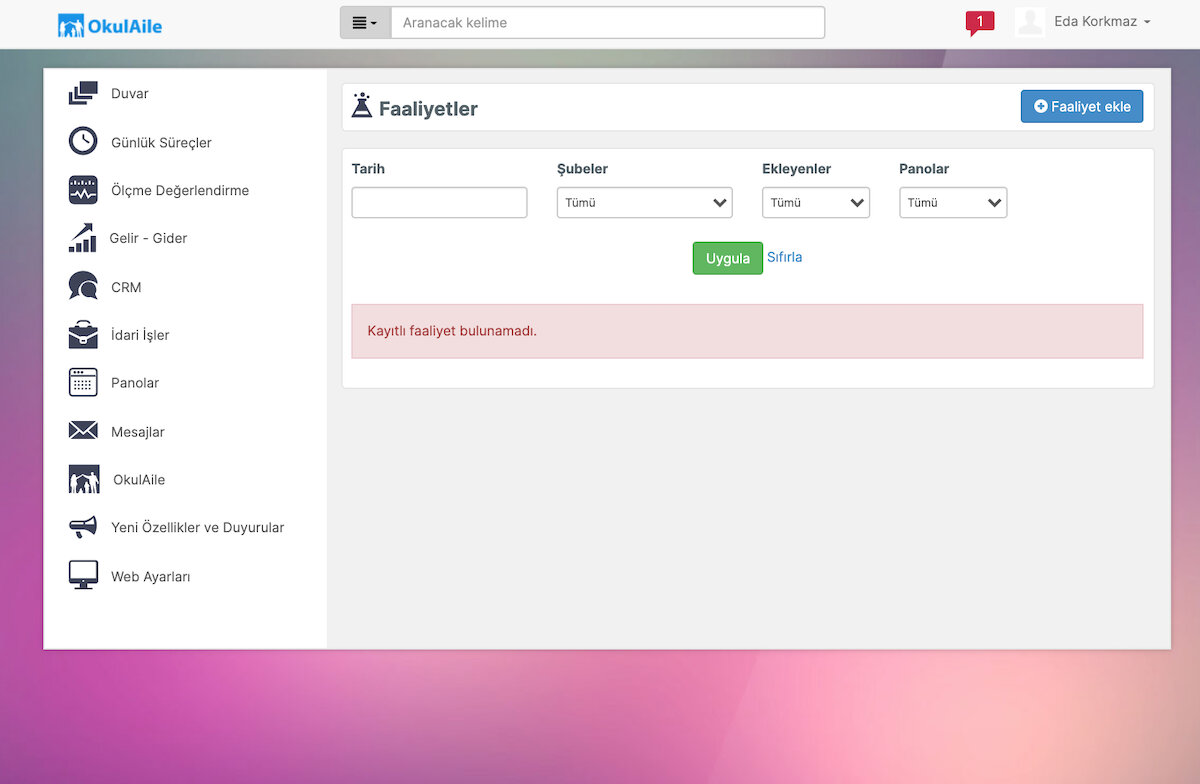Focus the Tarih date input field
The image size is (1200, 784).
[x=439, y=202]
